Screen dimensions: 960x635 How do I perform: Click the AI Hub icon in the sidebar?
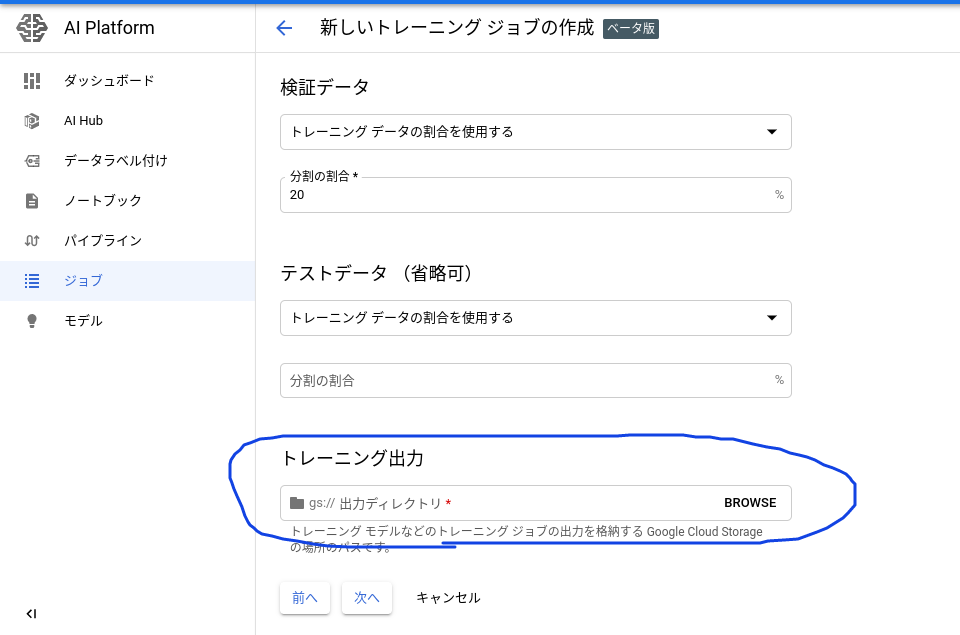coord(32,121)
